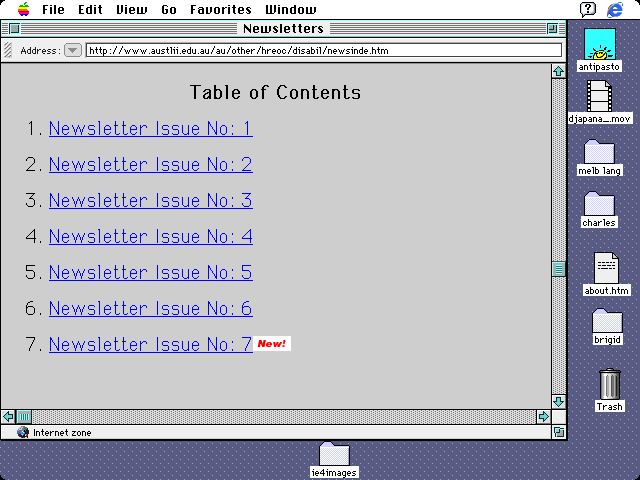The width and height of the screenshot is (640, 480).
Task: Open the Address history dropdown button
Action: pyautogui.click(x=73, y=50)
